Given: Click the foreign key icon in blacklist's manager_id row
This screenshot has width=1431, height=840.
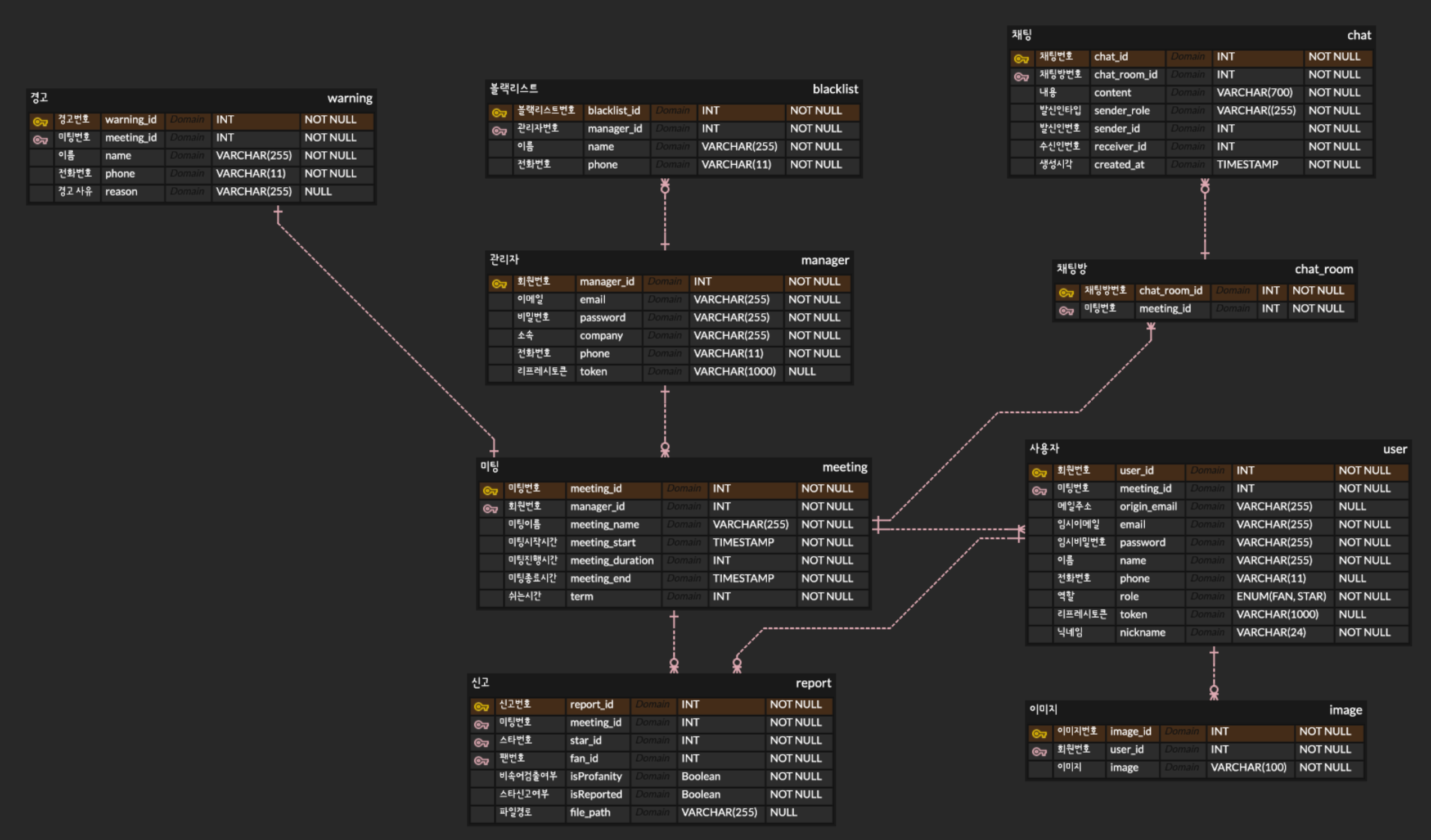Looking at the screenshot, I should (499, 130).
